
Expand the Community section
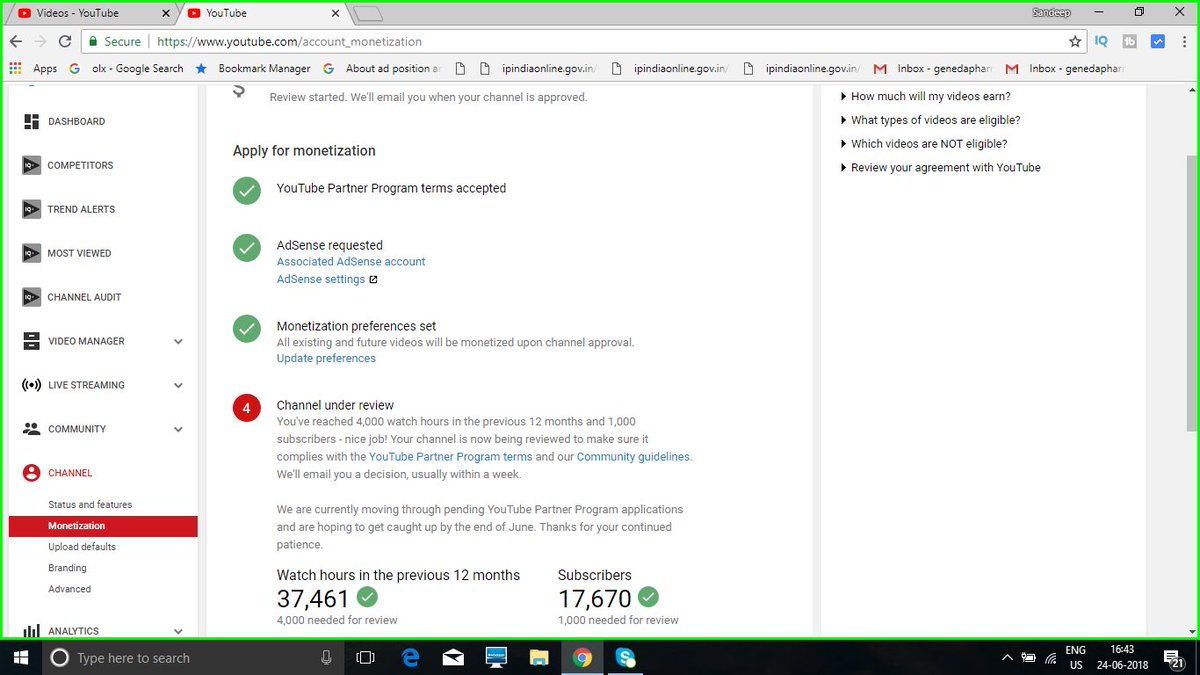[178, 429]
